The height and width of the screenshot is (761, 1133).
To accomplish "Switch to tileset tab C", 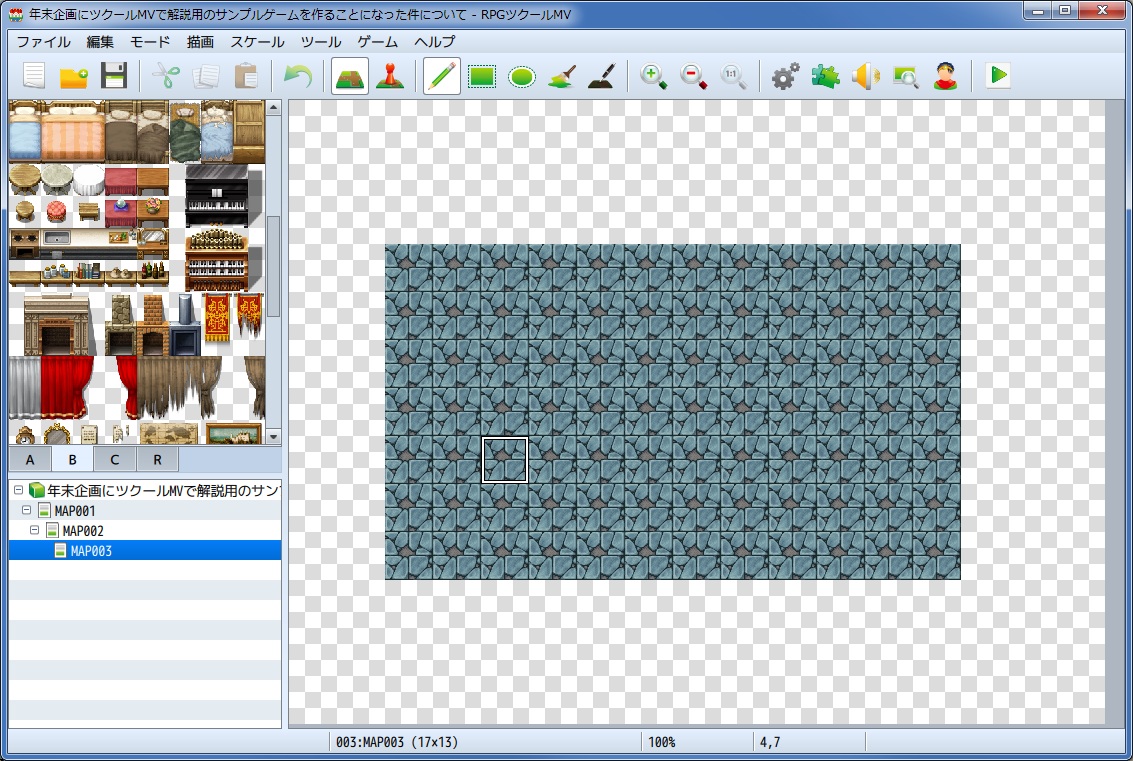I will tap(115, 459).
